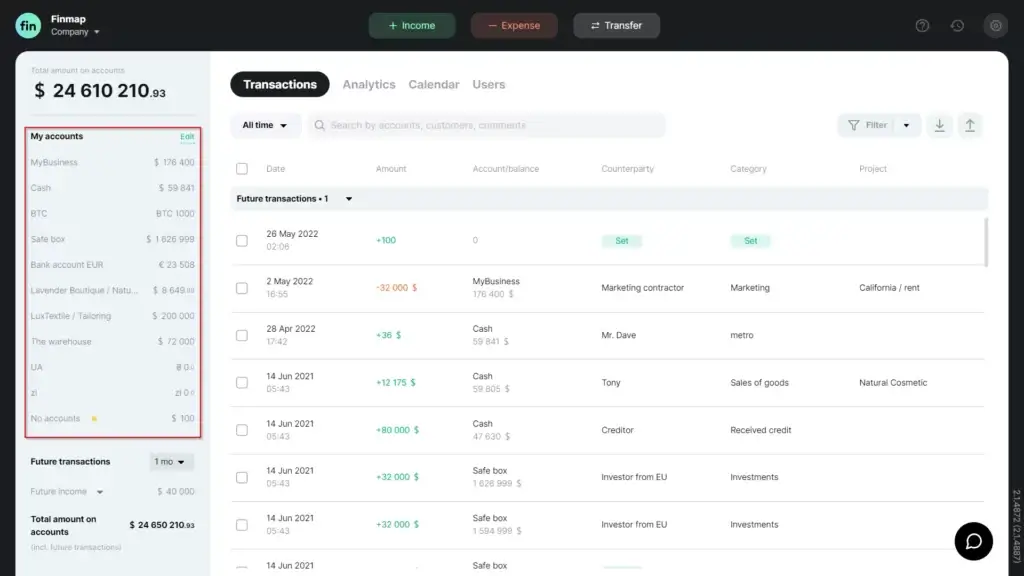Open the help question mark icon
1024x576 pixels.
coord(921,25)
